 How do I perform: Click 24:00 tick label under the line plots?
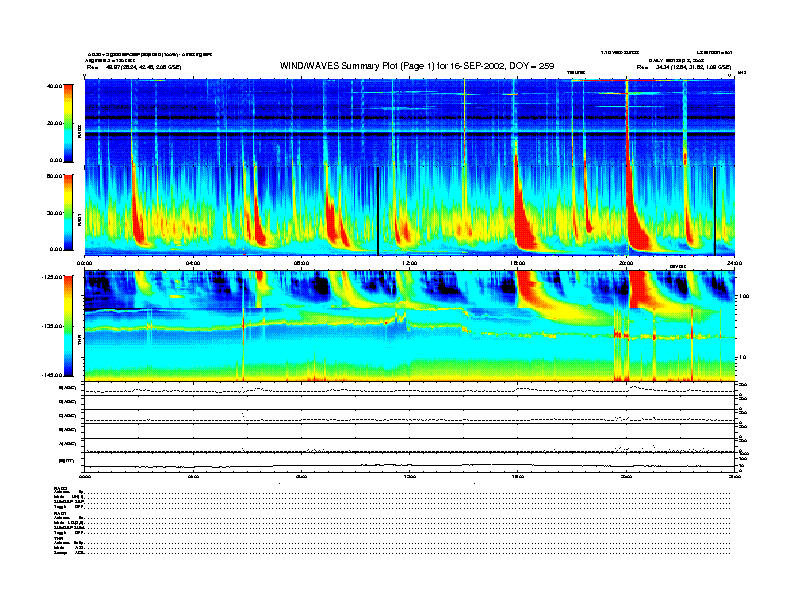point(734,476)
